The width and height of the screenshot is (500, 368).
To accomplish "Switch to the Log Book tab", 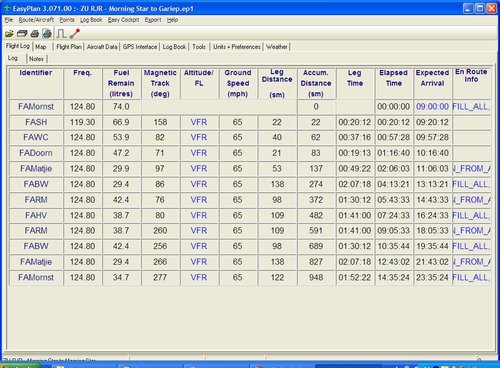I will pos(174,47).
